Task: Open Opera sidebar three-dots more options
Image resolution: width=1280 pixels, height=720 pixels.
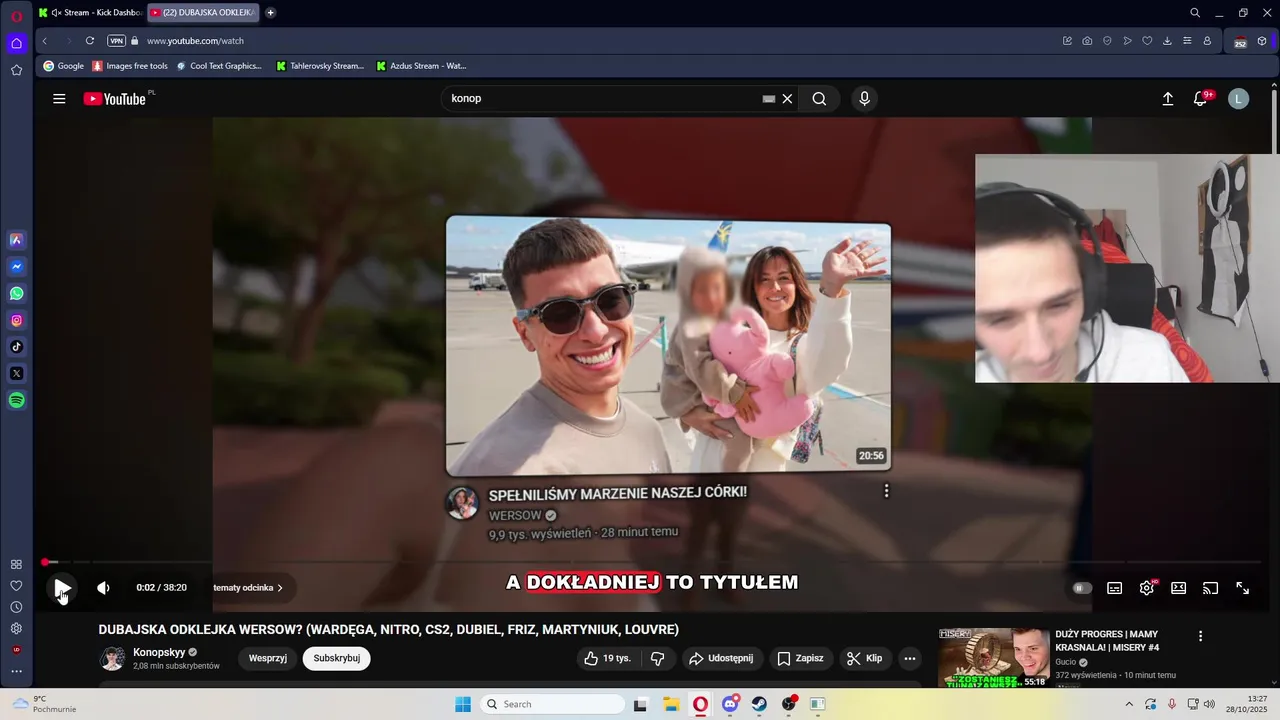Action: coord(16,671)
